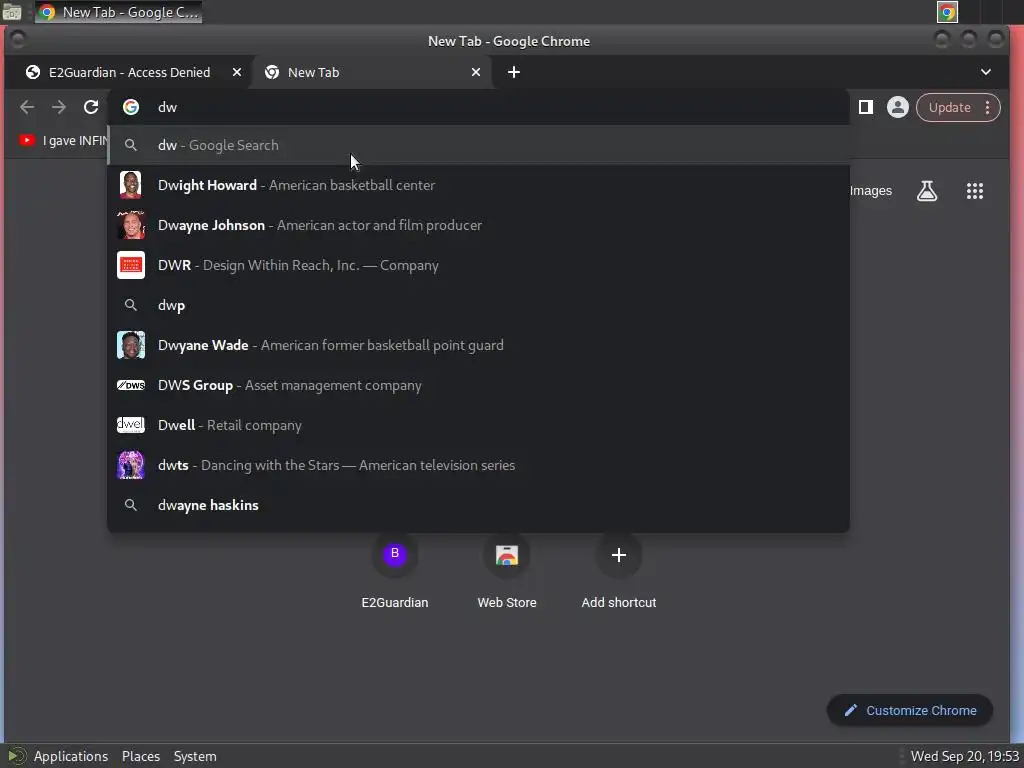Click Customize Chrome button
Viewport: 1024px width, 768px height.
[910, 711]
